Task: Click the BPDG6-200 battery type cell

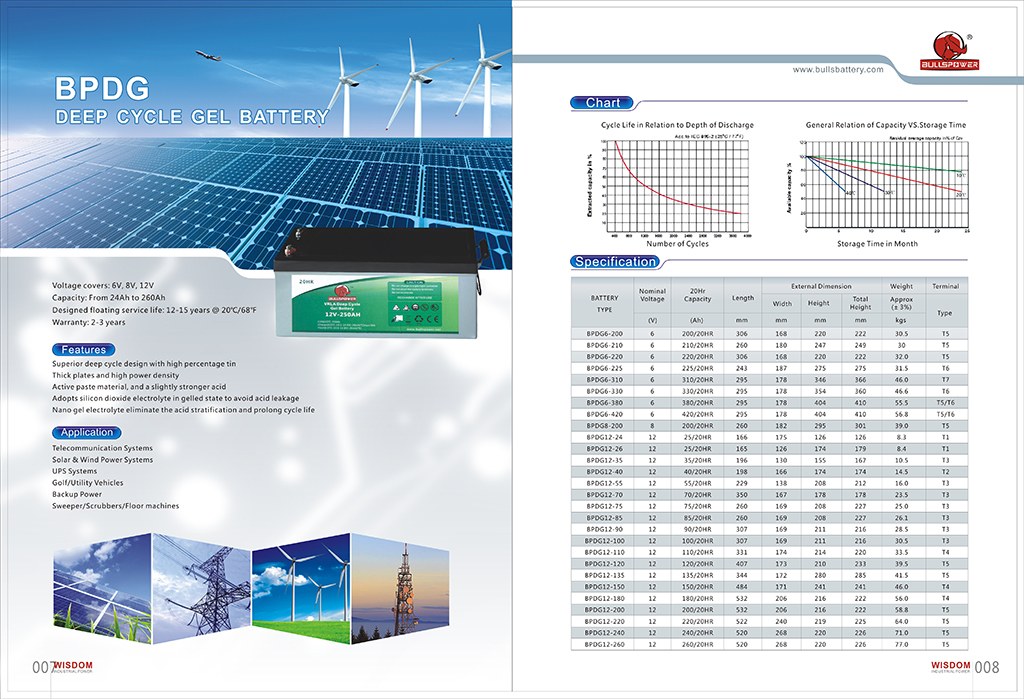Action: (x=604, y=334)
